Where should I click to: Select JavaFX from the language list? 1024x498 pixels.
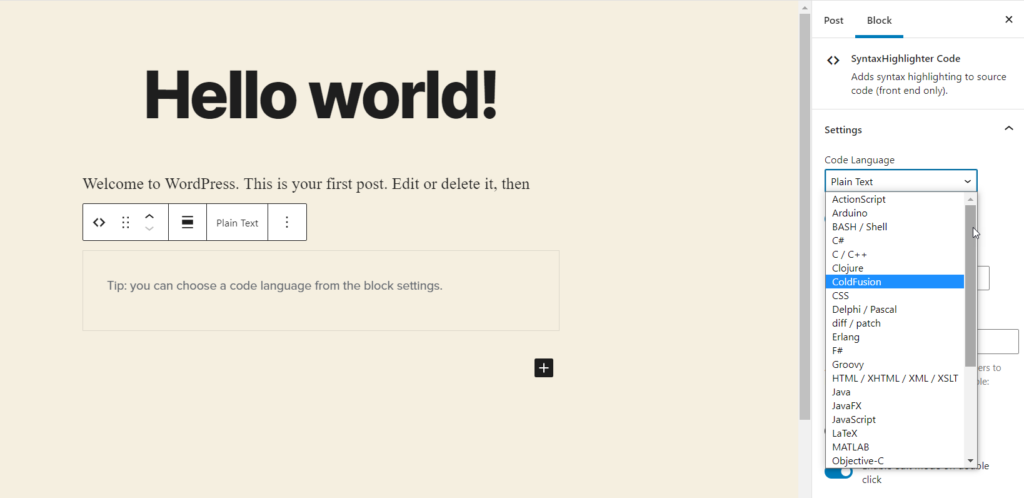(x=895, y=405)
